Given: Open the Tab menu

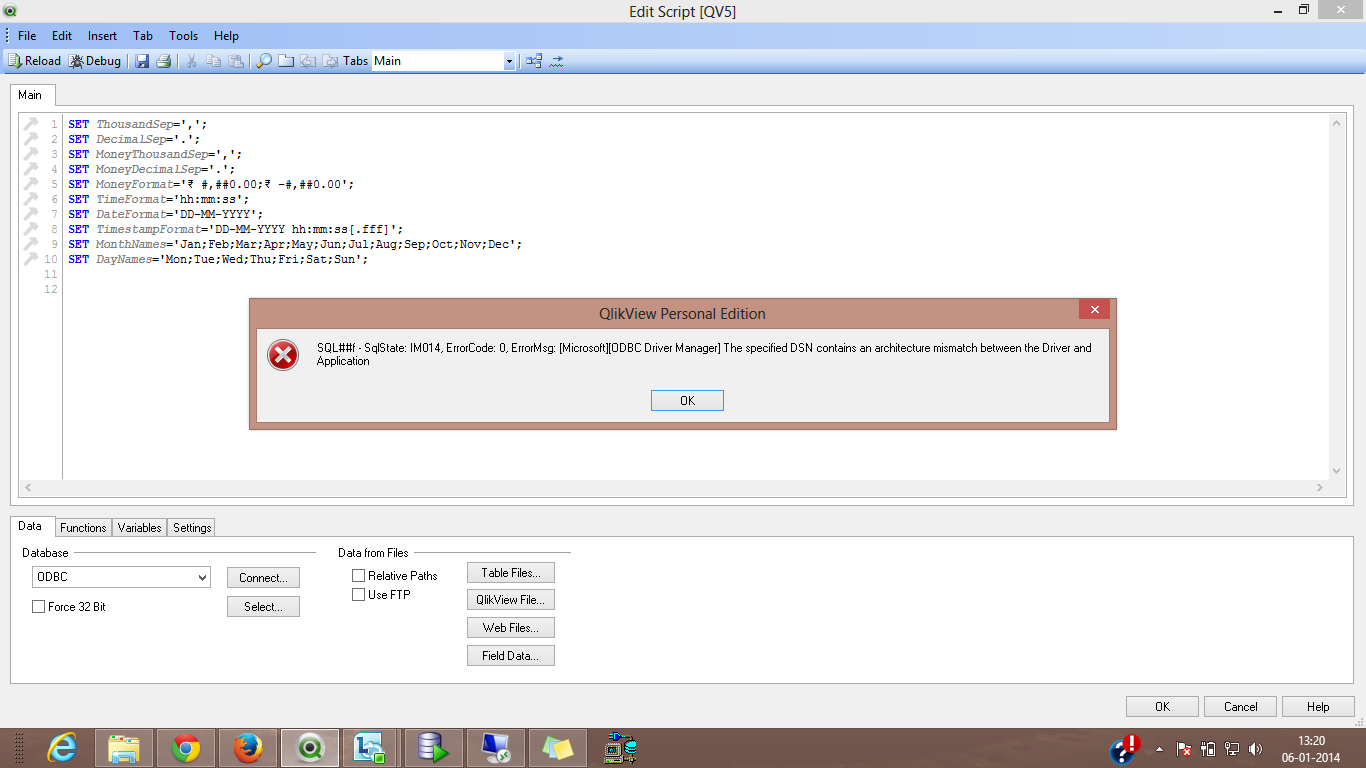Looking at the screenshot, I should click(143, 35).
